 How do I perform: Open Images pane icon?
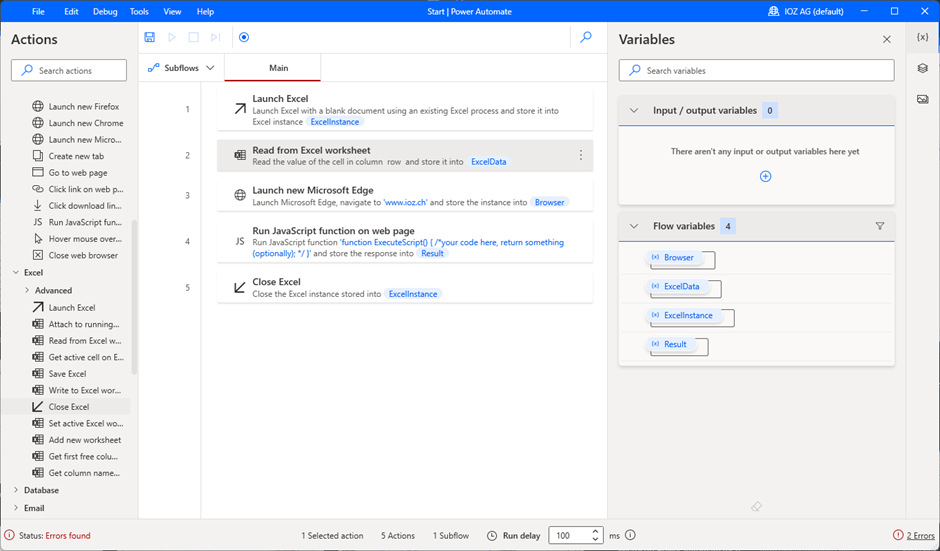pyautogui.click(x=923, y=99)
